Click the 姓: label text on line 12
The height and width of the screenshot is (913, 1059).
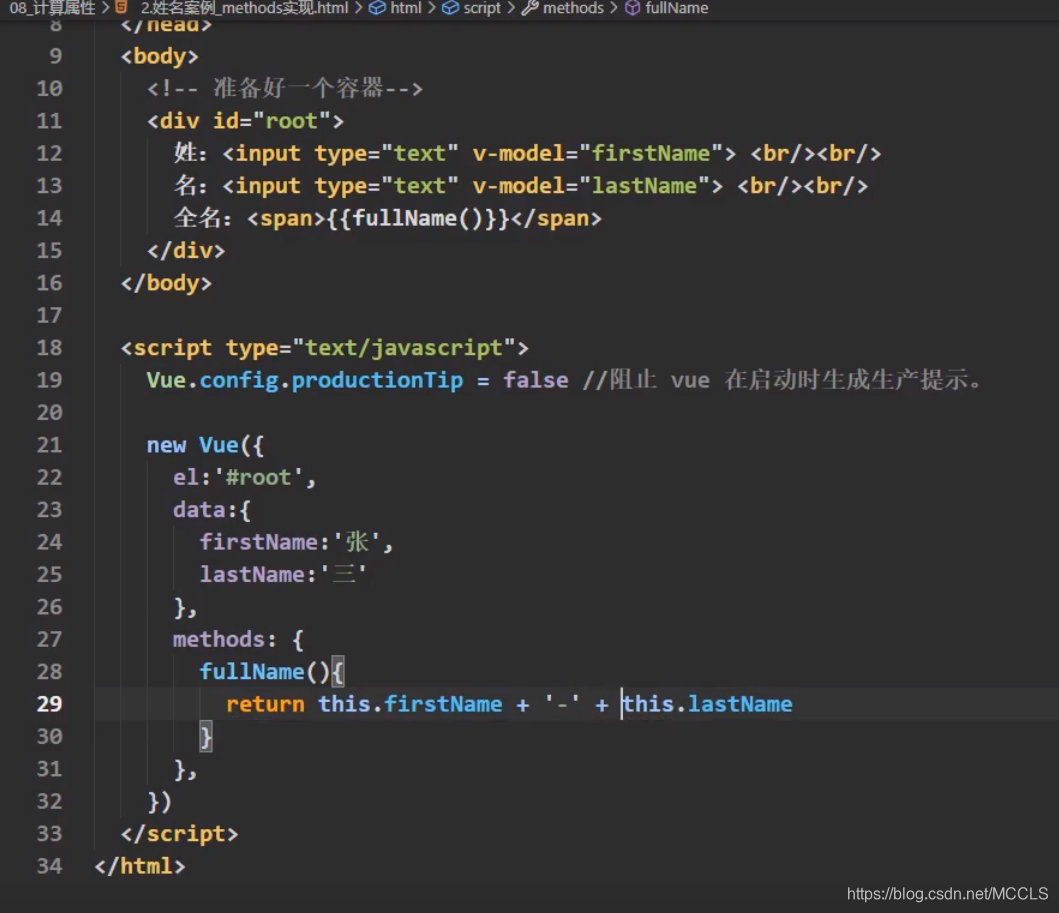tap(190, 153)
